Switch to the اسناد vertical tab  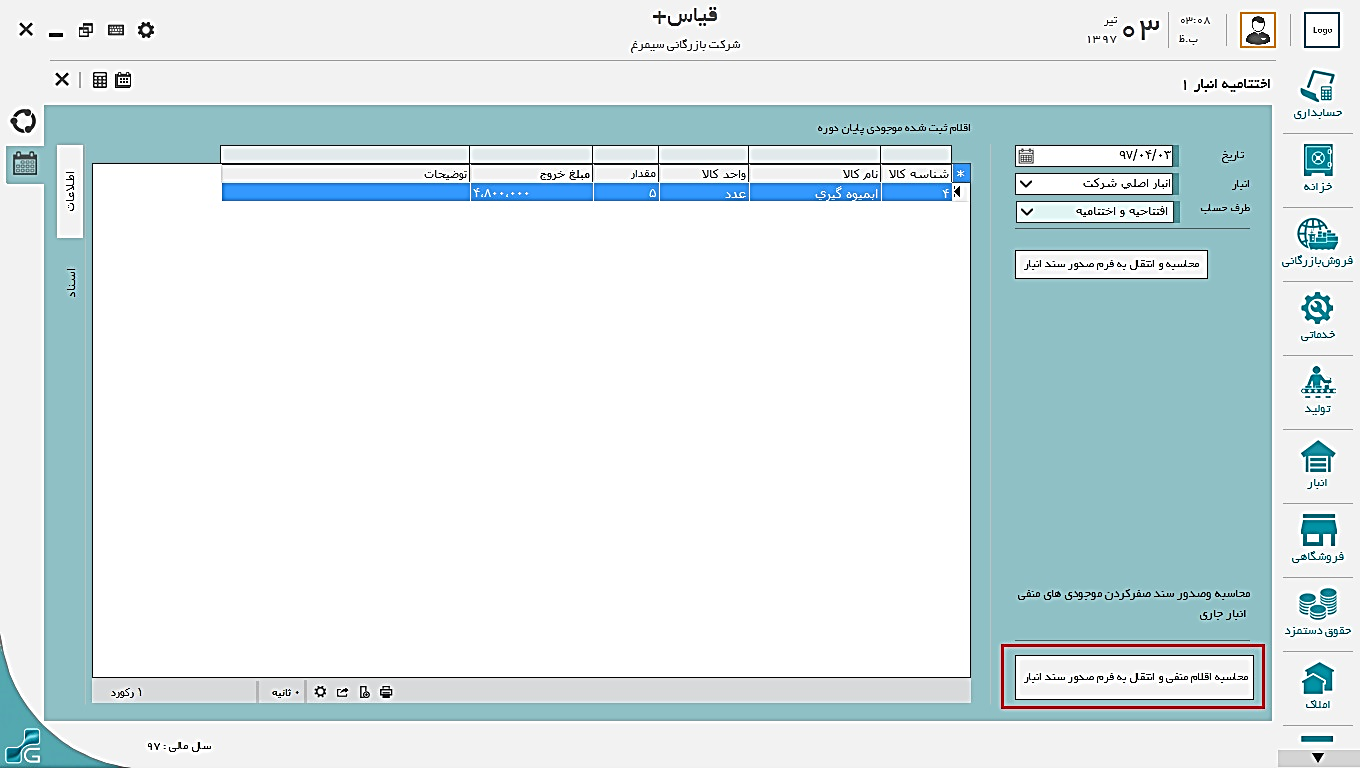(70, 282)
